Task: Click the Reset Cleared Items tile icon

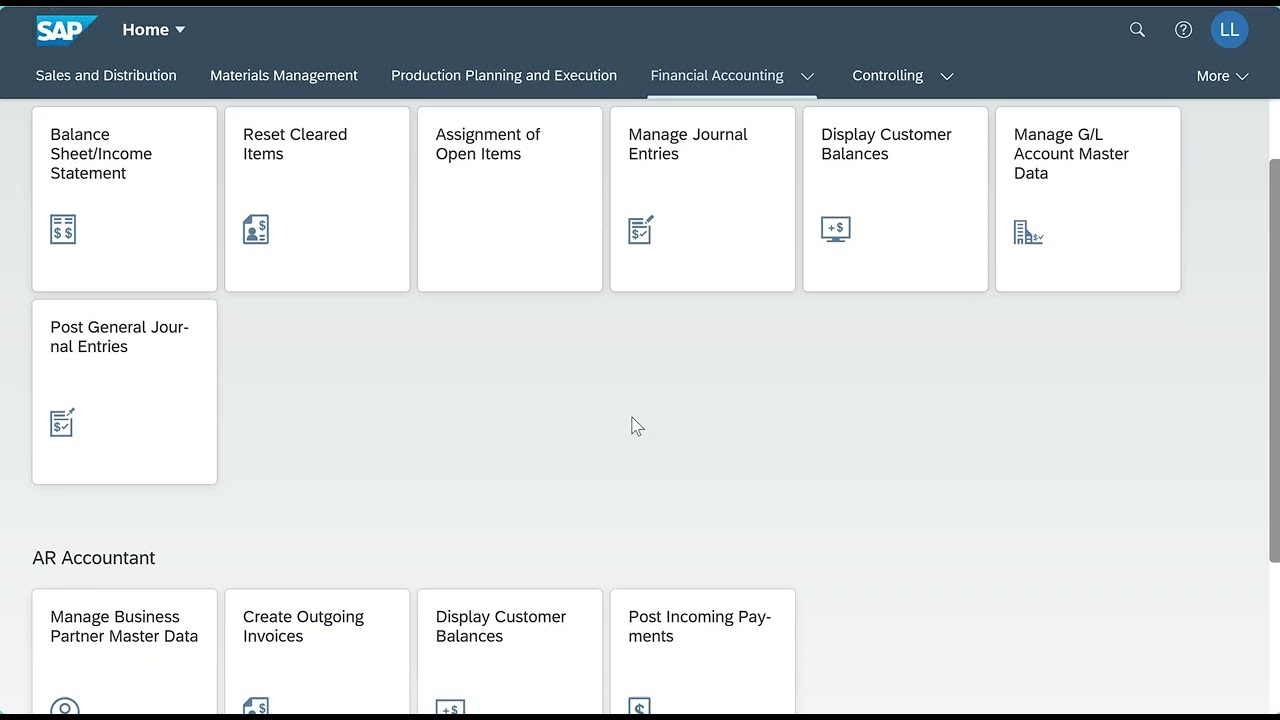Action: coord(256,229)
